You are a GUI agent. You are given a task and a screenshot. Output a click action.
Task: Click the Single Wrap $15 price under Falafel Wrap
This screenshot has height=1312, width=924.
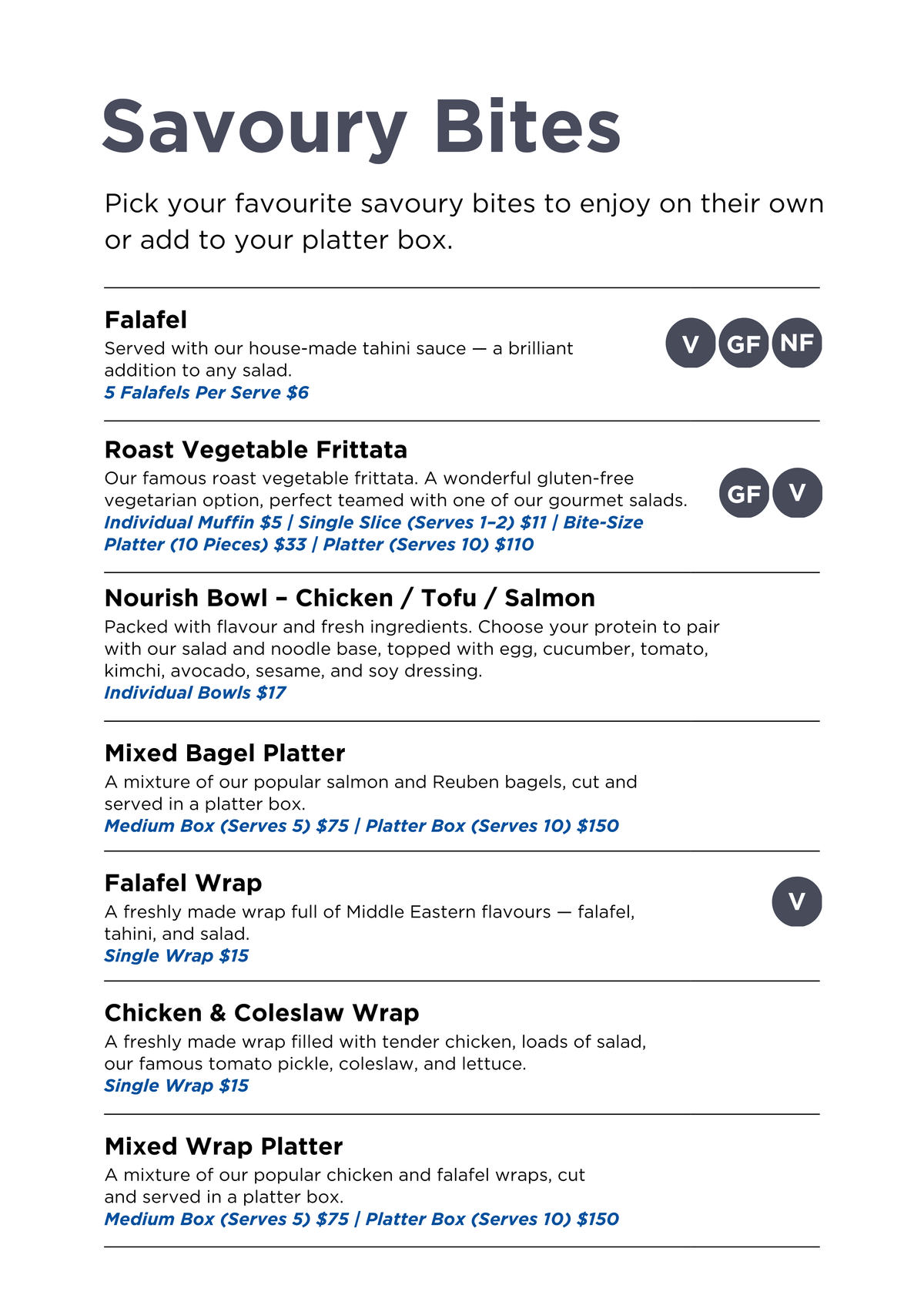pyautogui.click(x=176, y=956)
